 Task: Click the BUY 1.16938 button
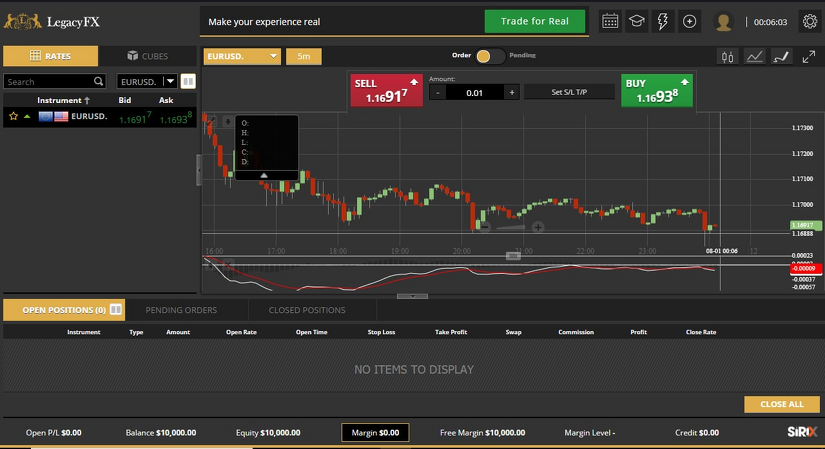tap(657, 90)
